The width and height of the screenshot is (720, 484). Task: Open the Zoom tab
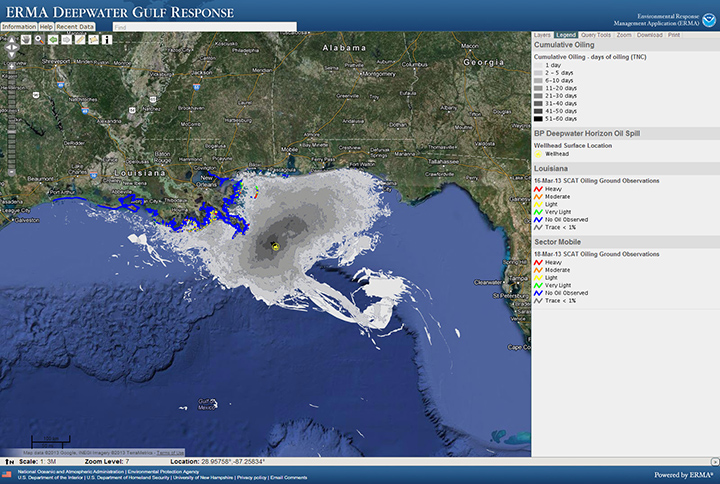pos(624,35)
